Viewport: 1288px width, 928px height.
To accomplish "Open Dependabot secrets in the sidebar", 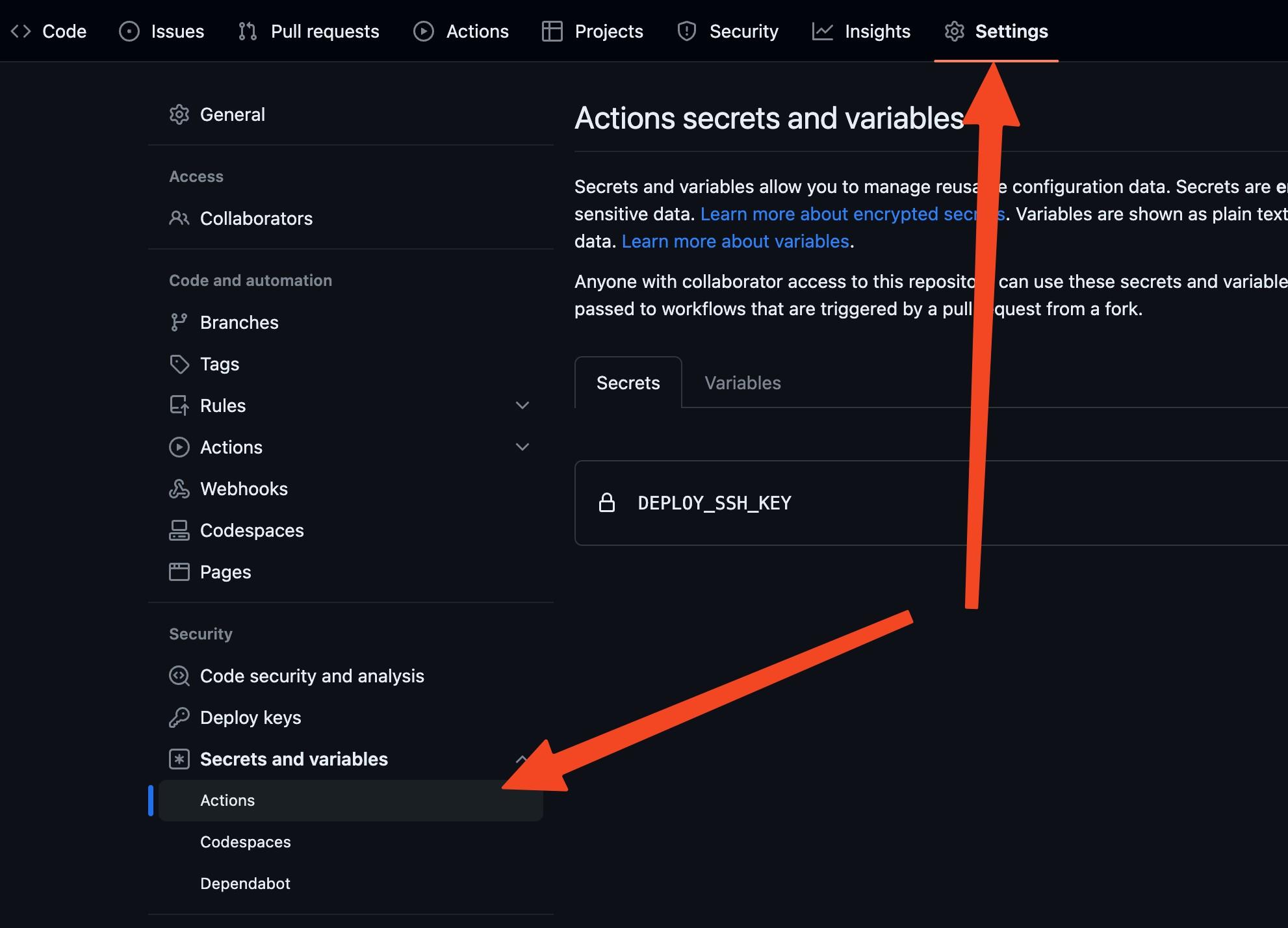I will click(x=245, y=883).
